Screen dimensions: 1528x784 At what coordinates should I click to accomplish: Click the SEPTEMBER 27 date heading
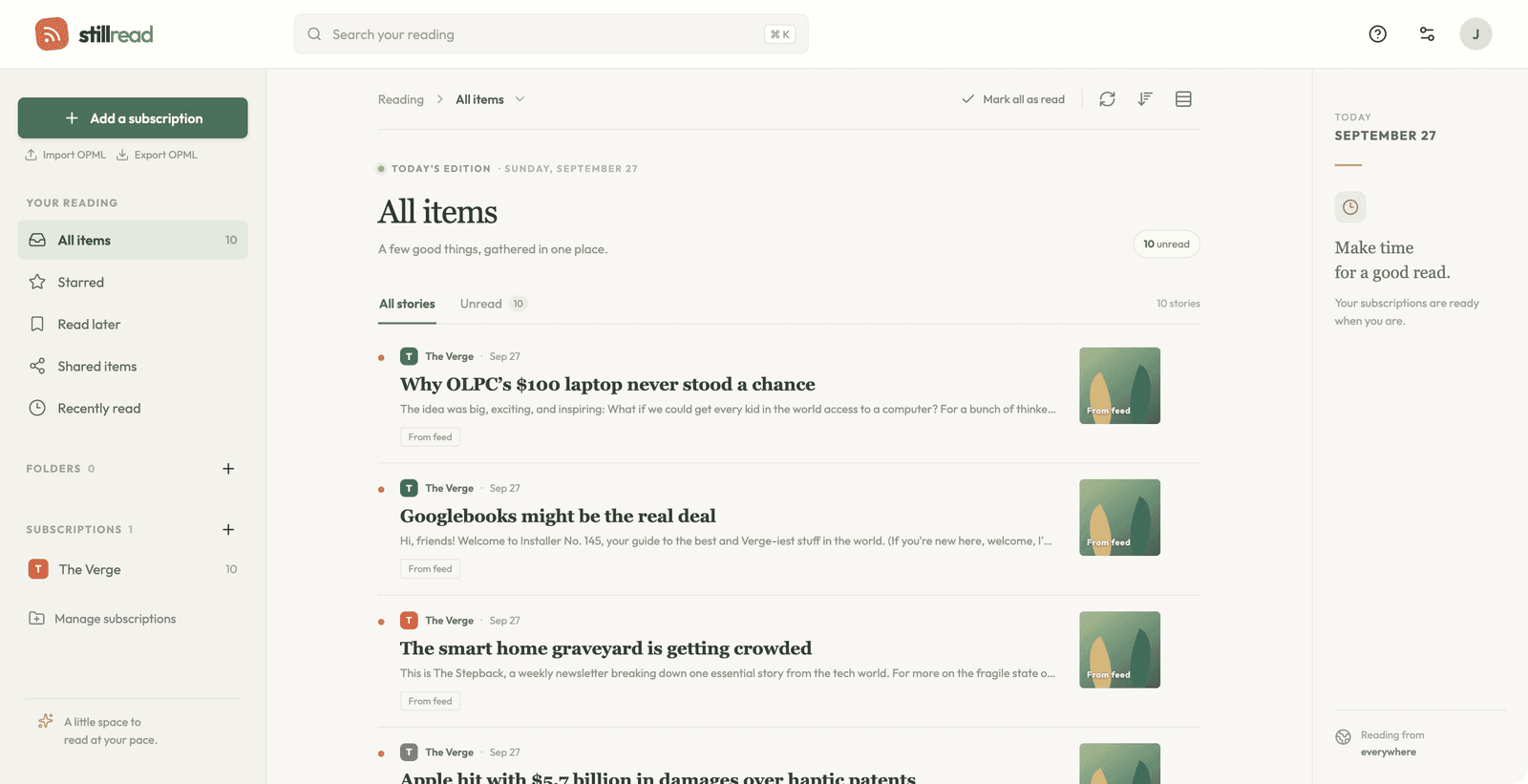coord(1385,136)
